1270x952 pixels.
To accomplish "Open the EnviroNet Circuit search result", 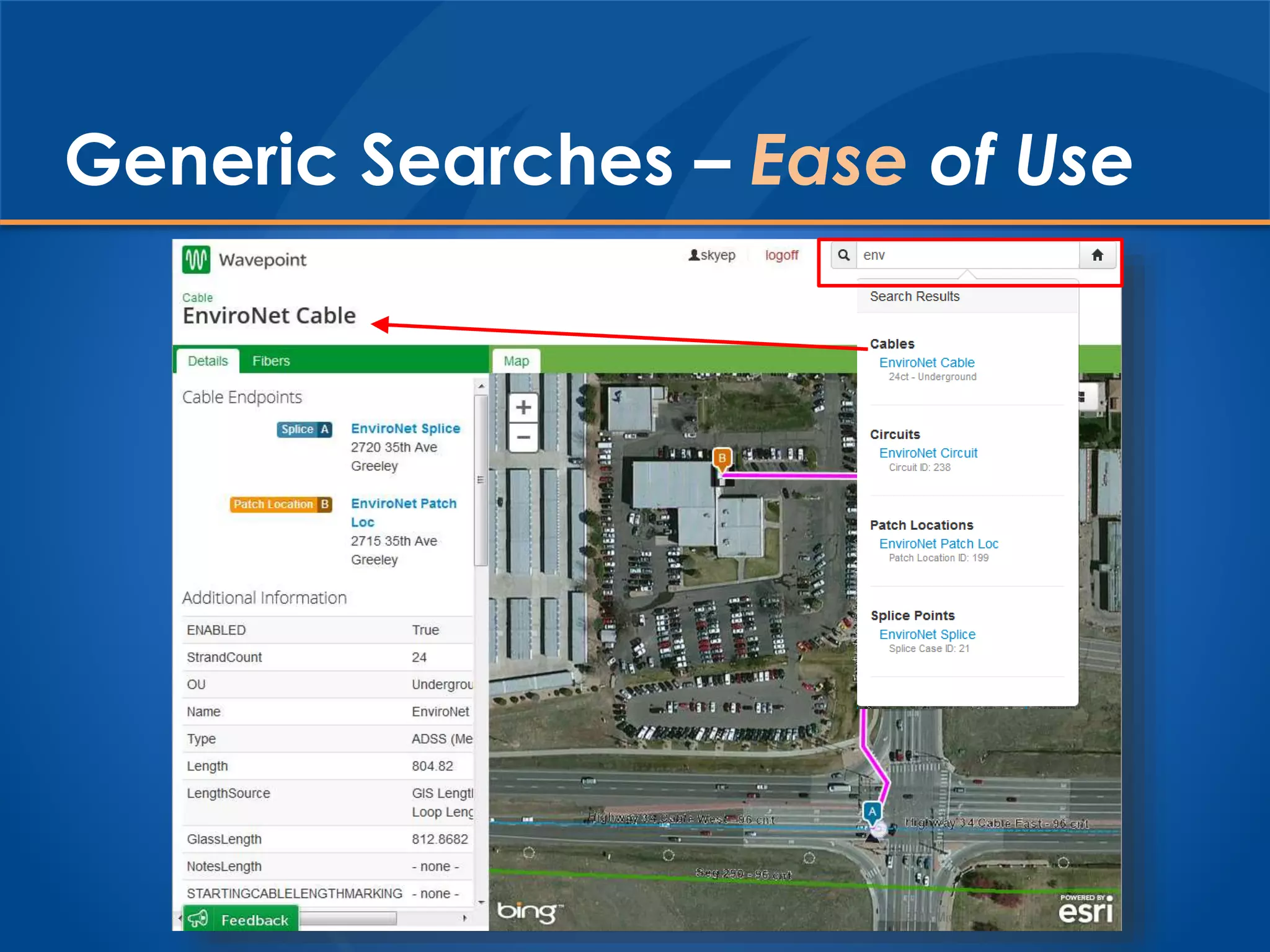I will [928, 453].
